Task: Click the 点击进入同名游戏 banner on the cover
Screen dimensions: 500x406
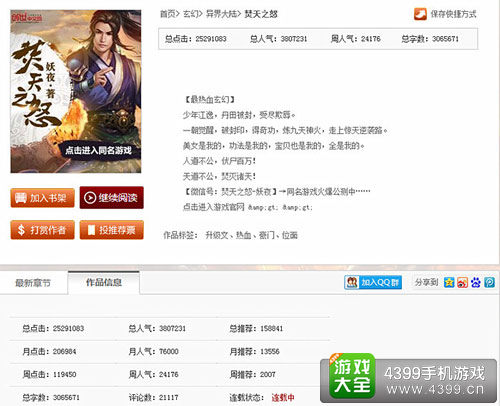Action: (98, 150)
